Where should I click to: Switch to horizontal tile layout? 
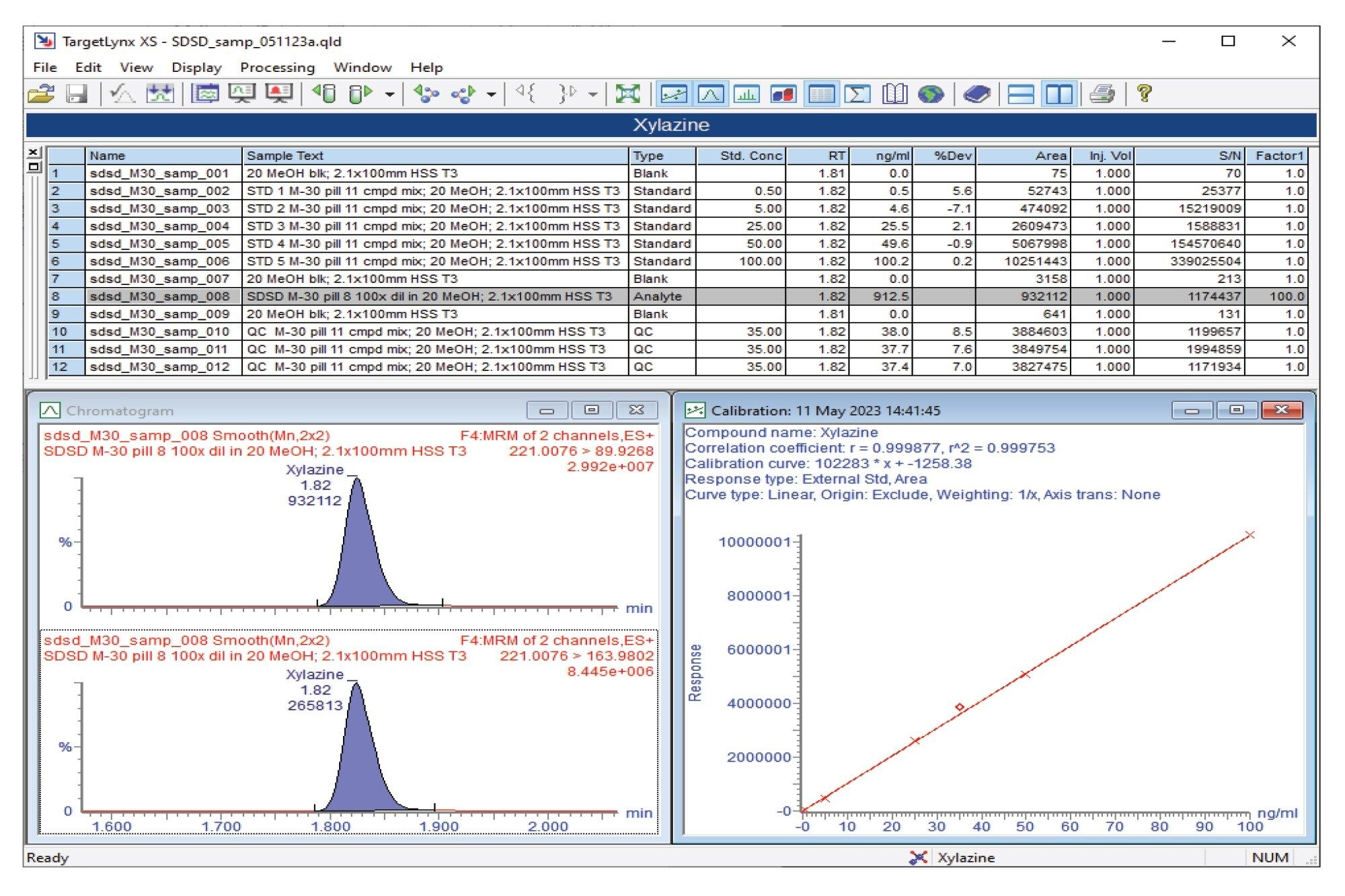point(1021,94)
